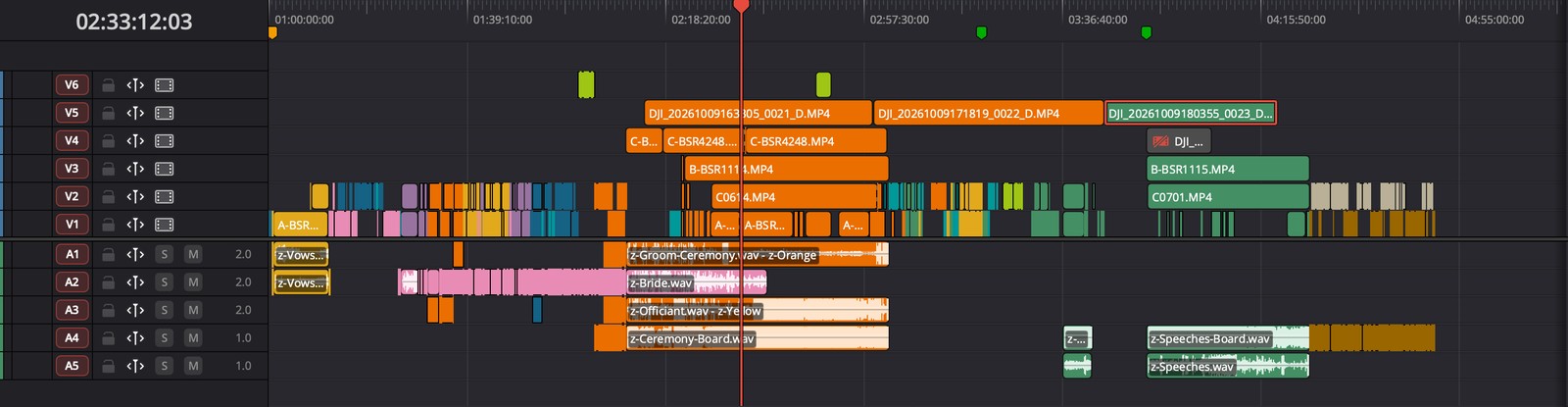Disable video track V2 with filmstrip icon
This screenshot has width=1568, height=407.
click(x=165, y=197)
